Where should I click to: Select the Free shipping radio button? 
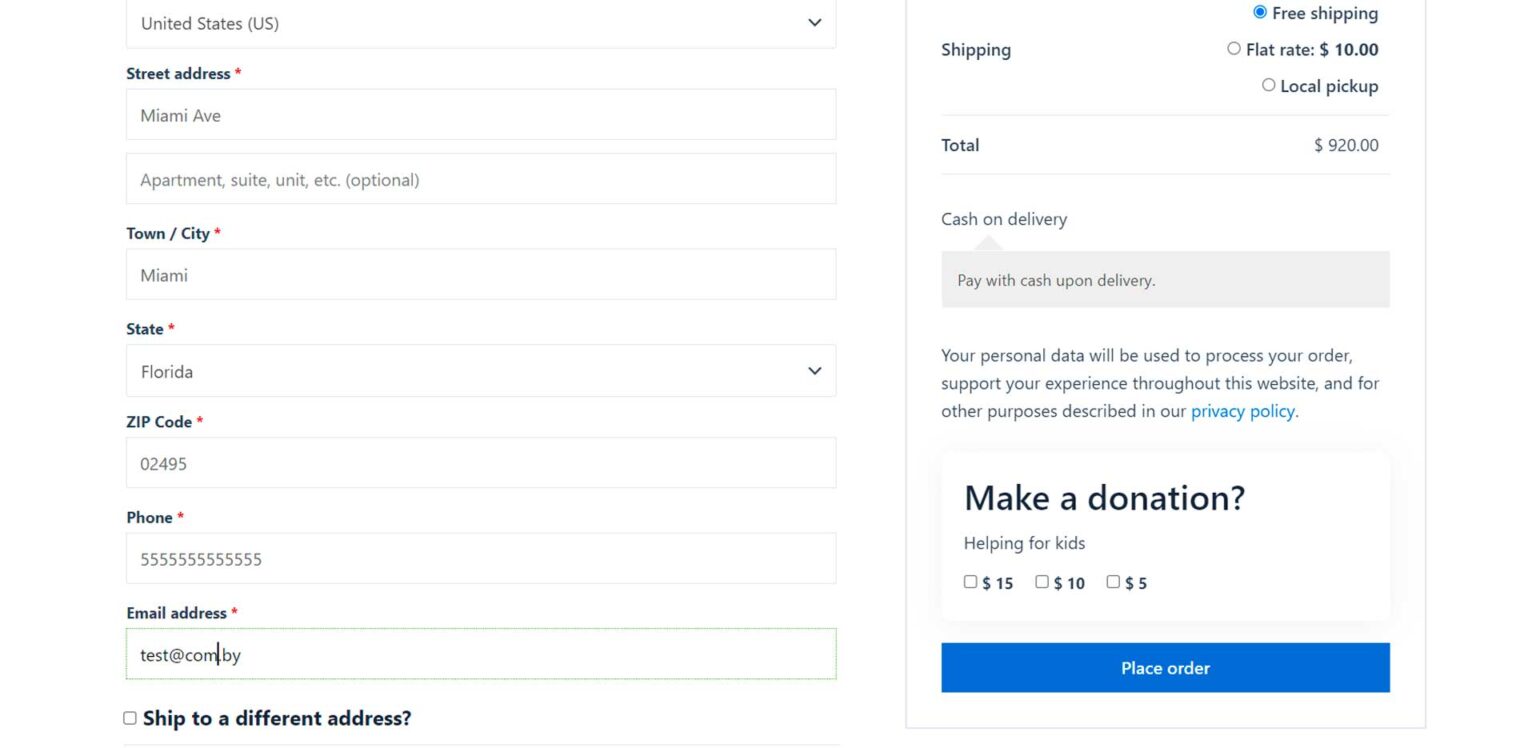coord(1260,12)
